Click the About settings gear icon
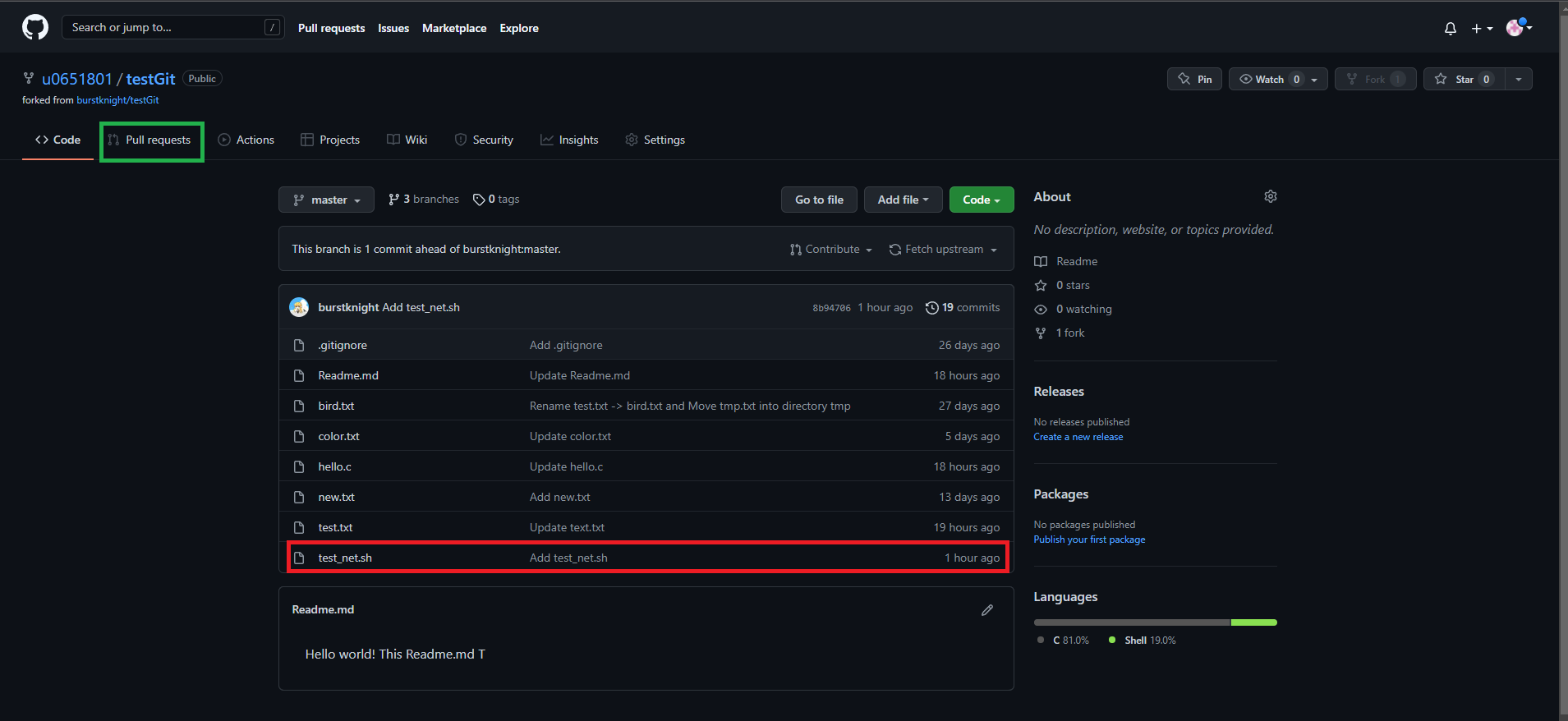Image resolution: width=1568 pixels, height=721 pixels. point(1271,196)
